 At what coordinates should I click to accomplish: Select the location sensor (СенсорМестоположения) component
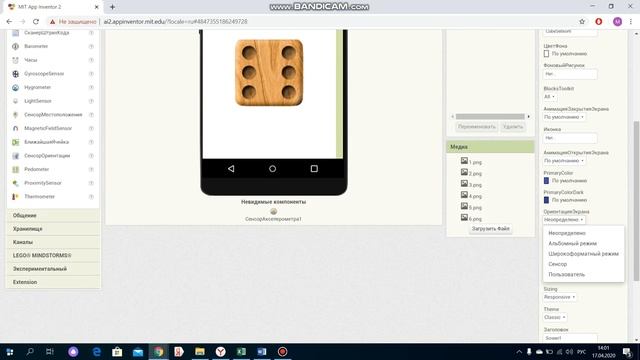click(x=53, y=115)
